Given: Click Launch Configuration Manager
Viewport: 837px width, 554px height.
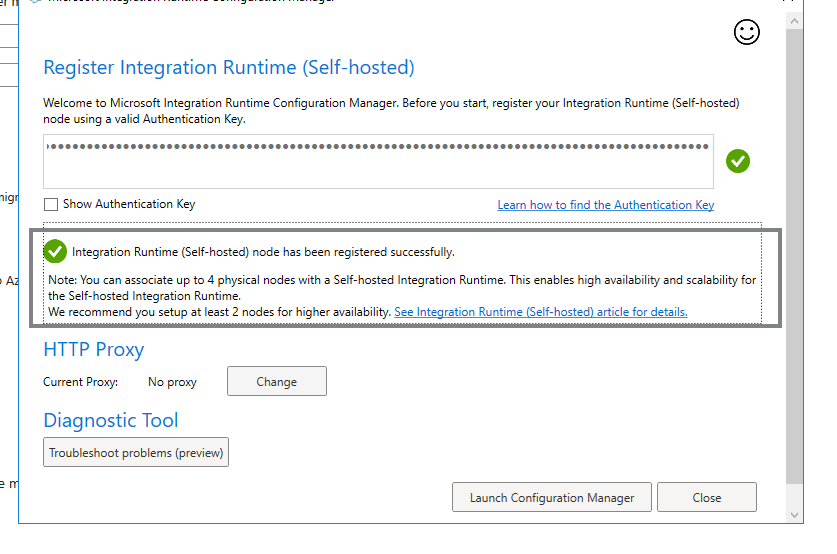Looking at the screenshot, I should (x=552, y=498).
